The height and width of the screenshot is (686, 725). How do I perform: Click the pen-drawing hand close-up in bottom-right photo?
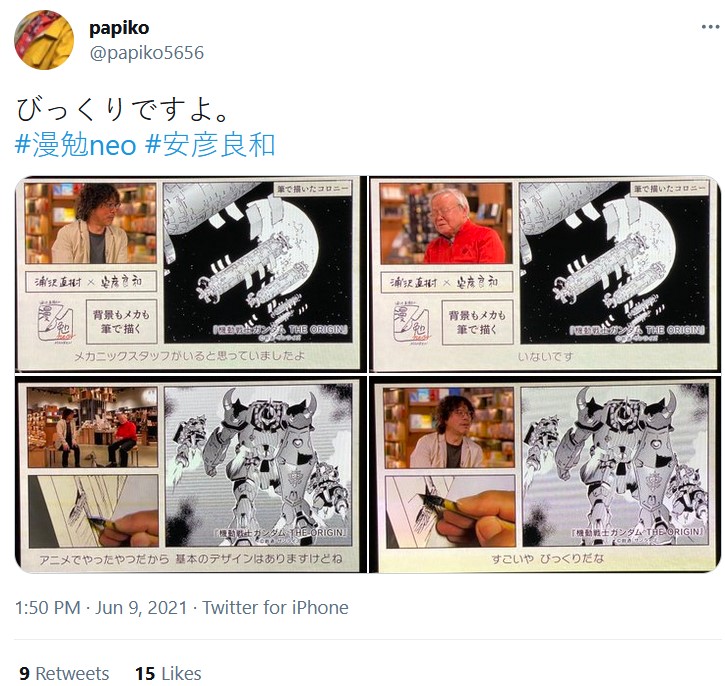[x=450, y=511]
